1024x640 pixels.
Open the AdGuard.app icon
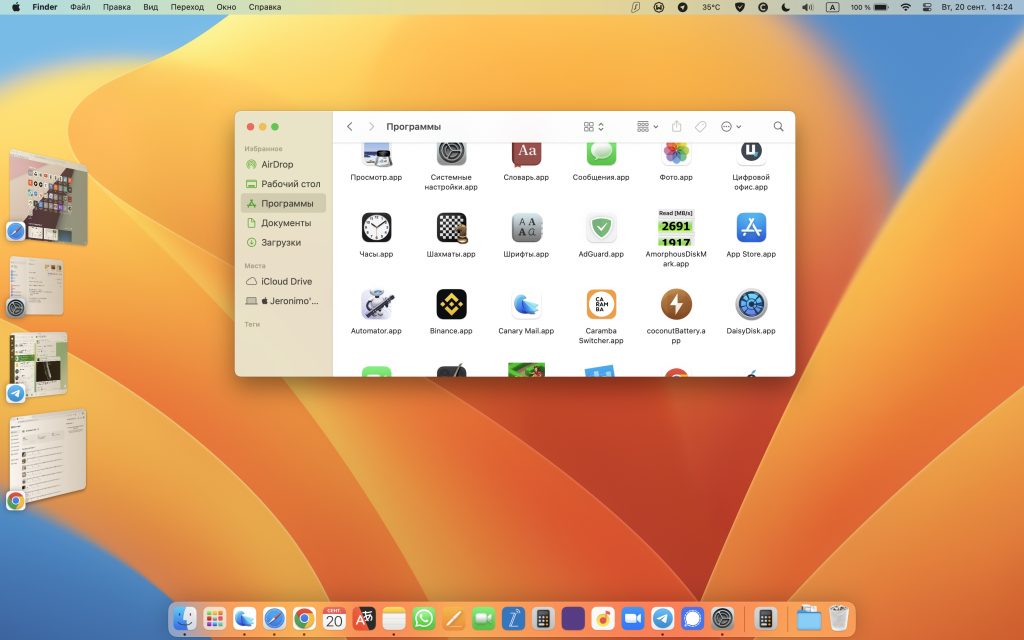click(601, 228)
